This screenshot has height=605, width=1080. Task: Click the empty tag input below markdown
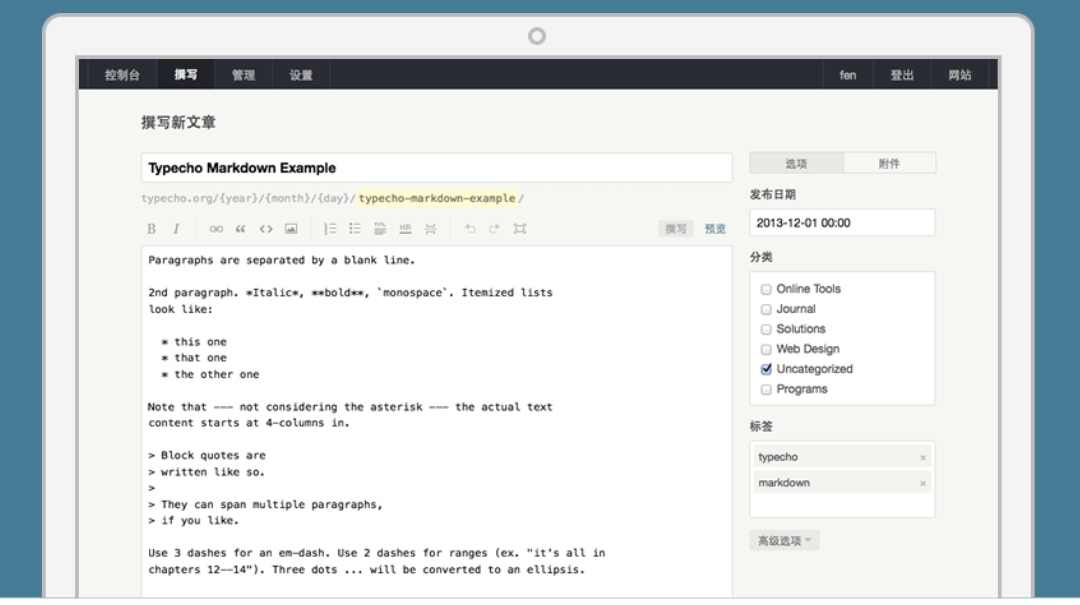(842, 506)
